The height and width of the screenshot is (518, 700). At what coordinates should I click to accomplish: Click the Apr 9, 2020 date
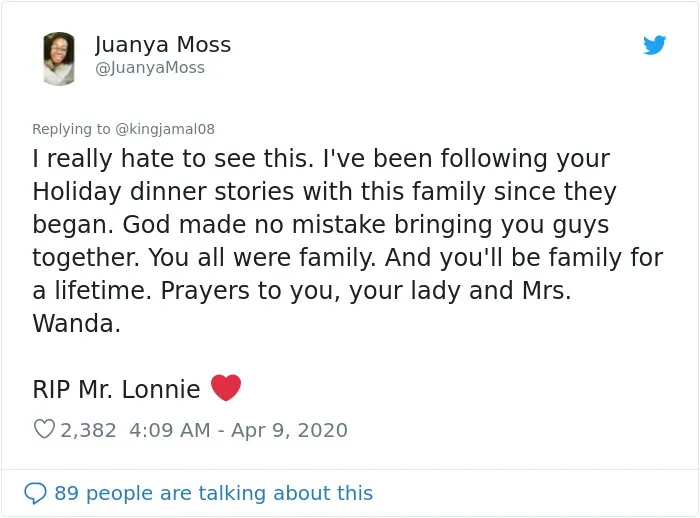point(289,430)
